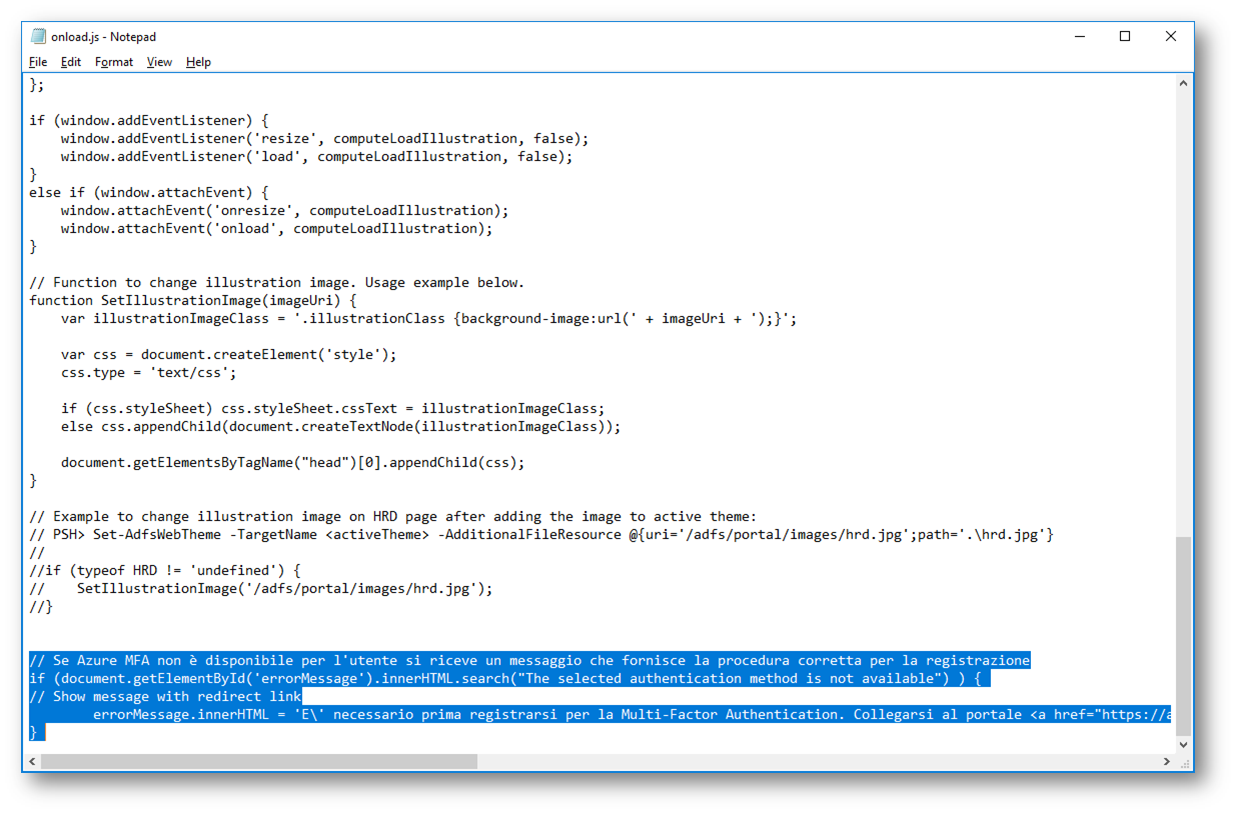Click the vertical scrollbar thumb
This screenshot has width=1237, height=815.
[1184, 636]
